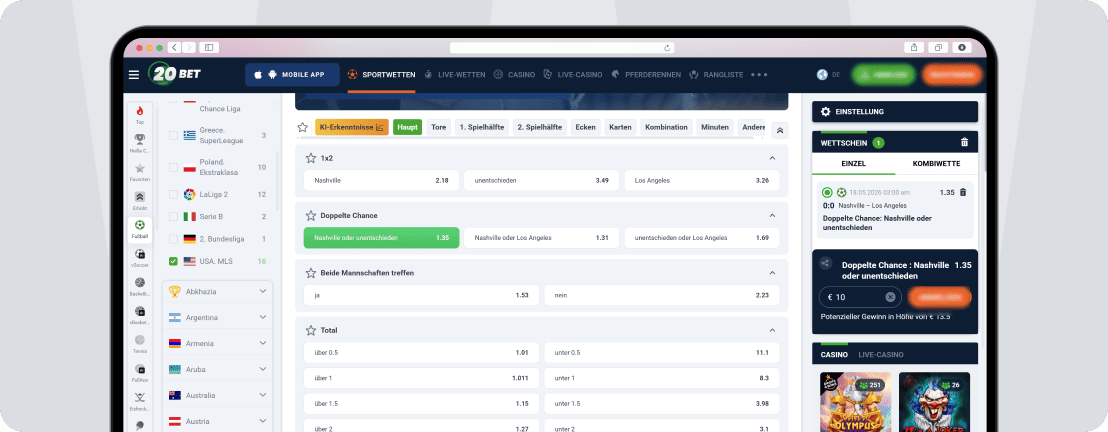
Task: Collapse all markets with double-chevron button
Action: pyautogui.click(x=780, y=129)
